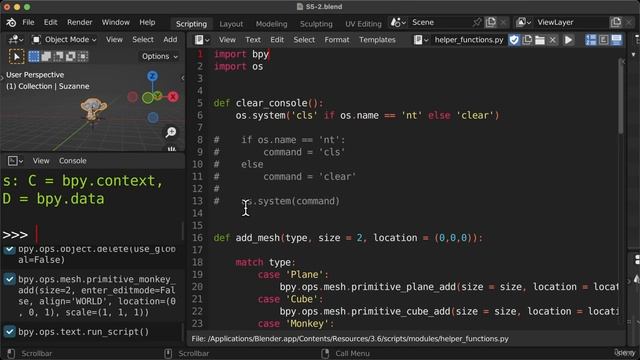The width and height of the screenshot is (640, 360).
Task: Open the Render menu
Action: [80, 22]
